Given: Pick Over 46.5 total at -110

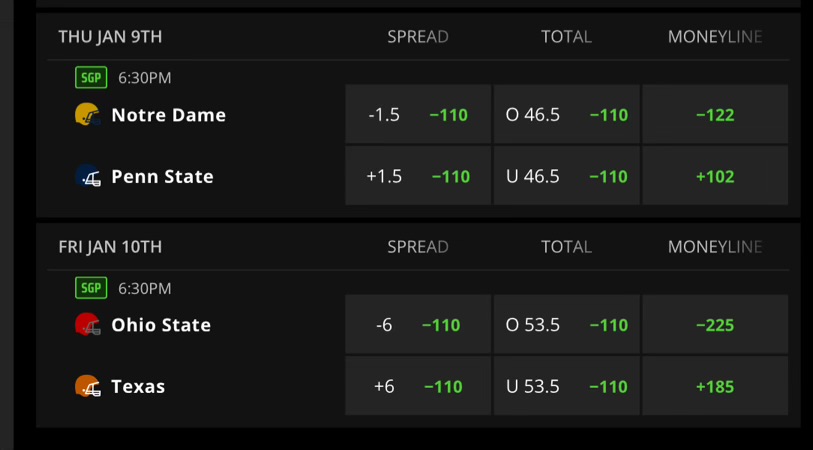Looking at the screenshot, I should pyautogui.click(x=567, y=114).
